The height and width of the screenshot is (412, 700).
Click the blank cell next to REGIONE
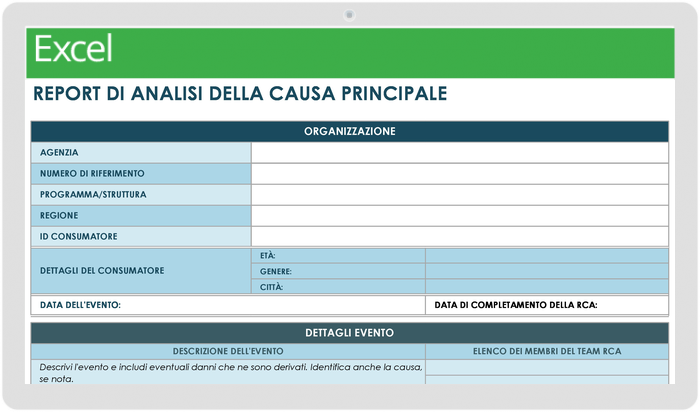click(x=460, y=216)
